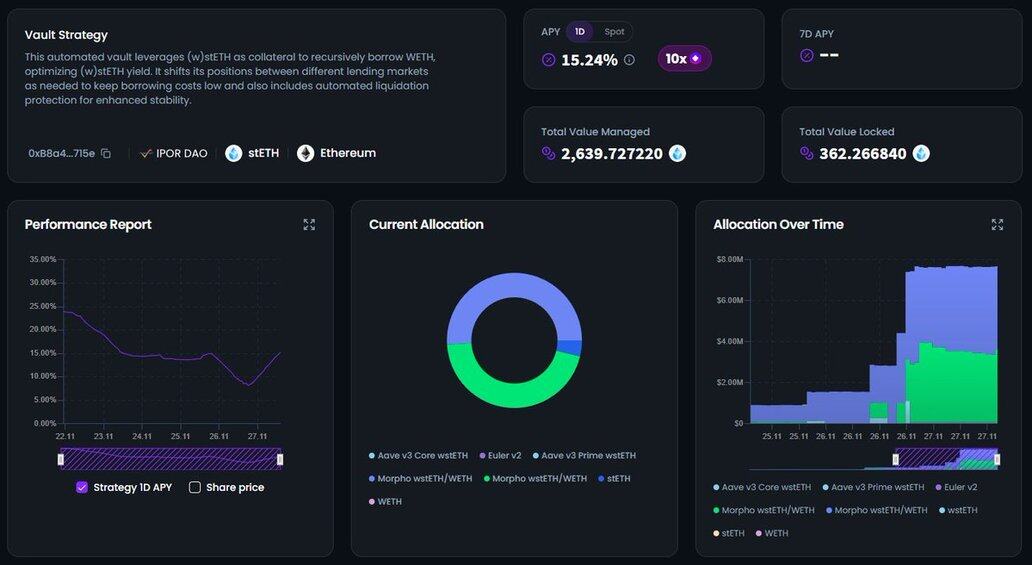Screen dimensions: 1032x565
Task: Click the info icon beside 15.24% APY
Action: click(x=629, y=60)
